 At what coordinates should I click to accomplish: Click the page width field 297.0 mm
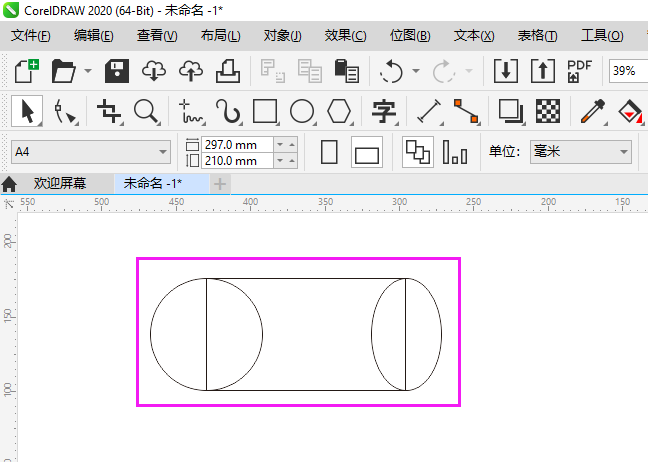(x=237, y=145)
